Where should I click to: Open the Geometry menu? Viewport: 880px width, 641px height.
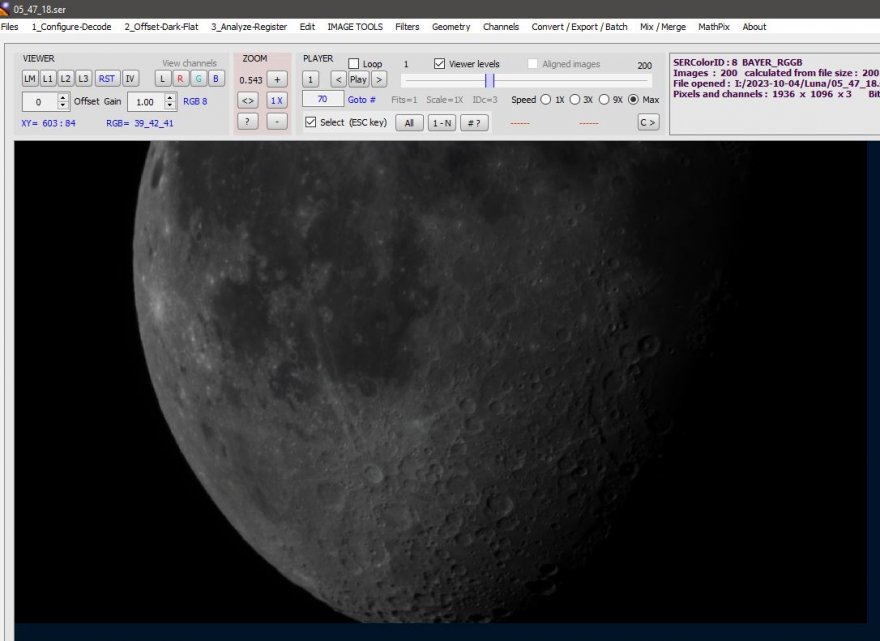(451, 26)
